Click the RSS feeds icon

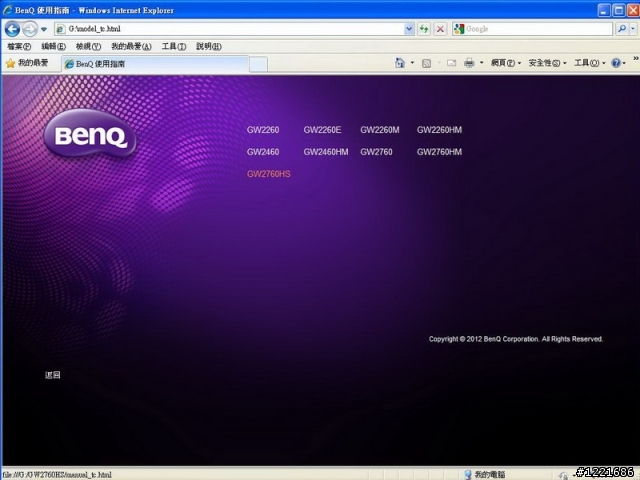coord(426,63)
